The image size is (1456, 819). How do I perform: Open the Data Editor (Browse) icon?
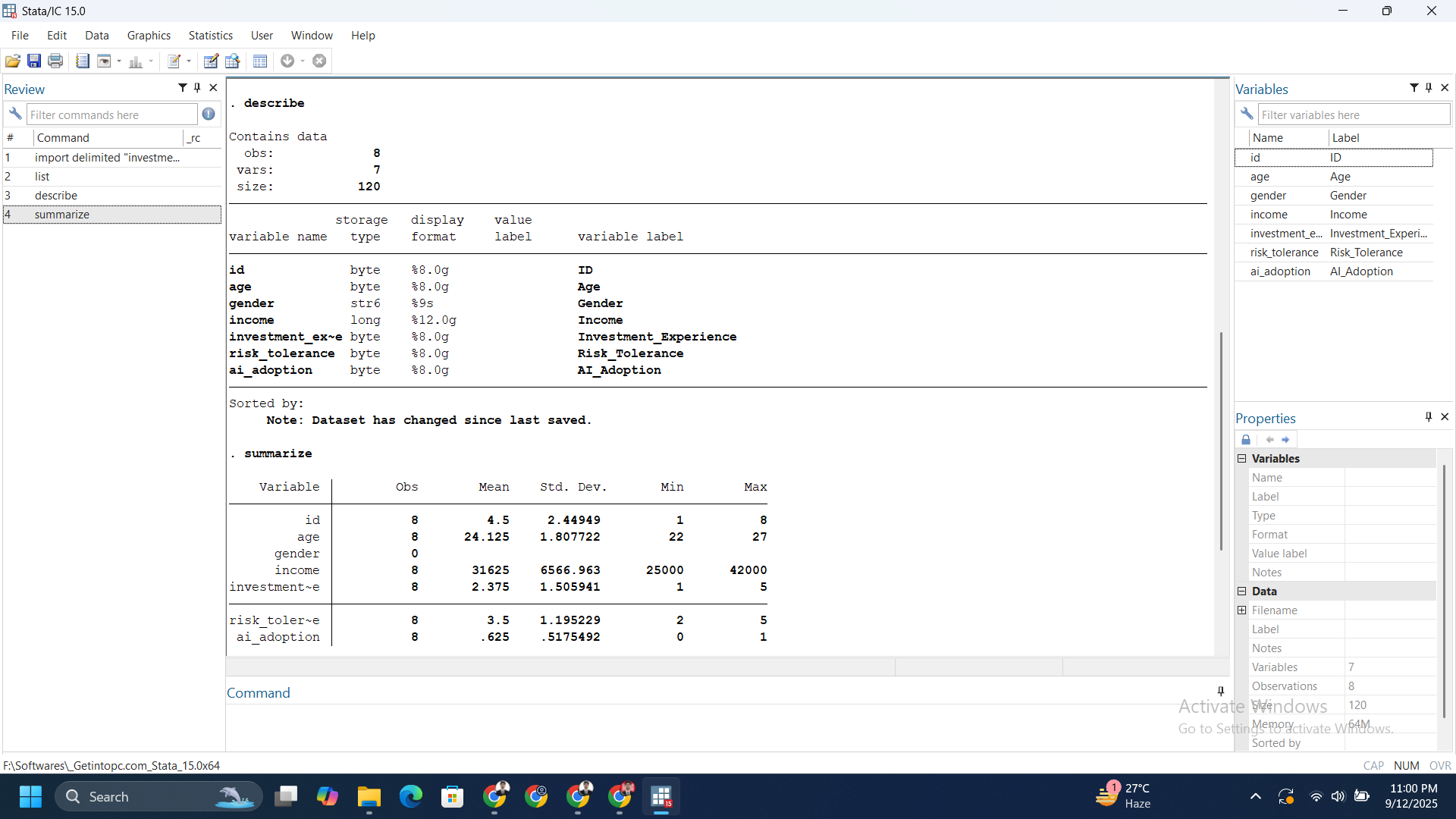tap(233, 61)
